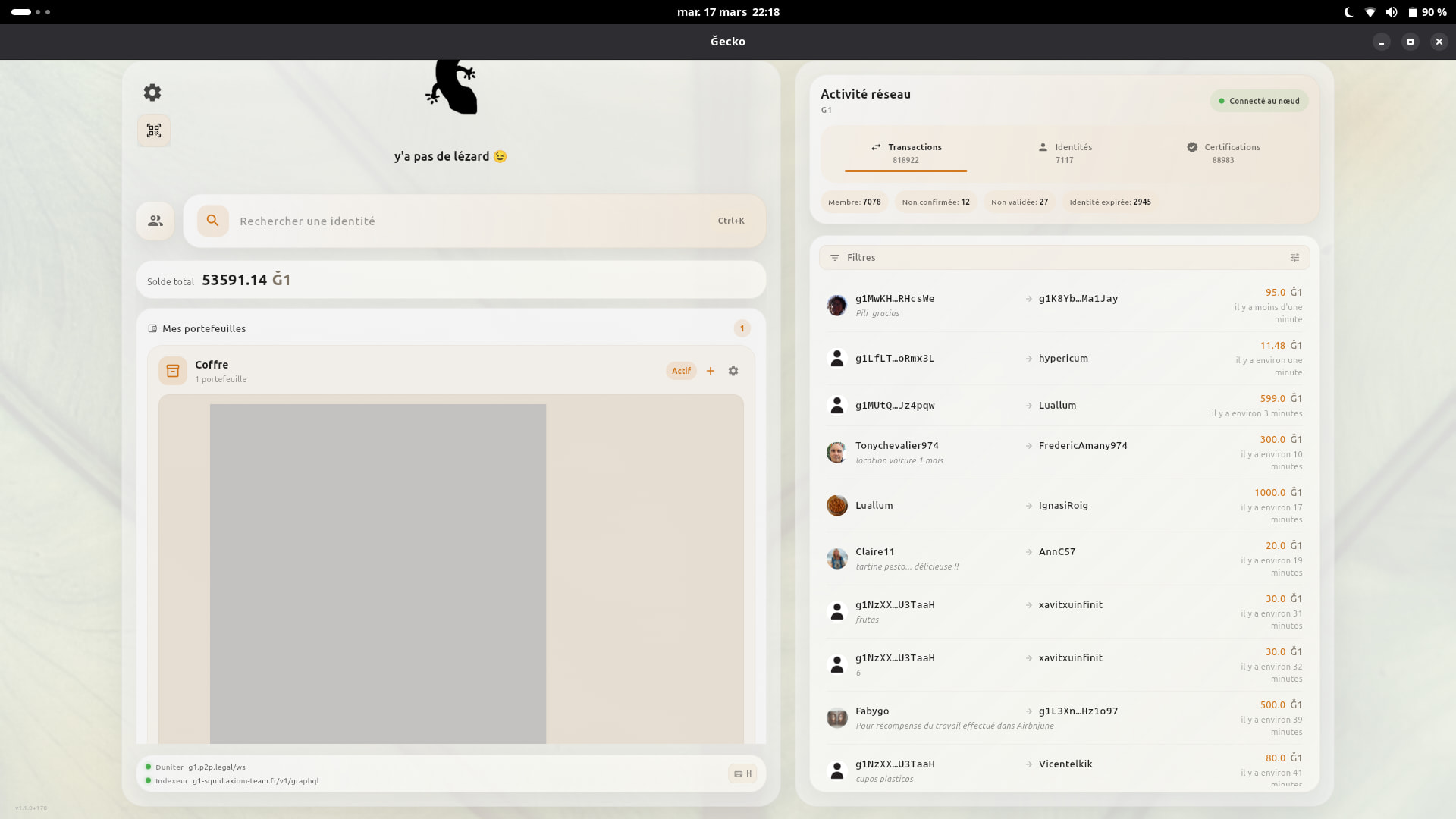Click the contacts people icon button

point(155,221)
